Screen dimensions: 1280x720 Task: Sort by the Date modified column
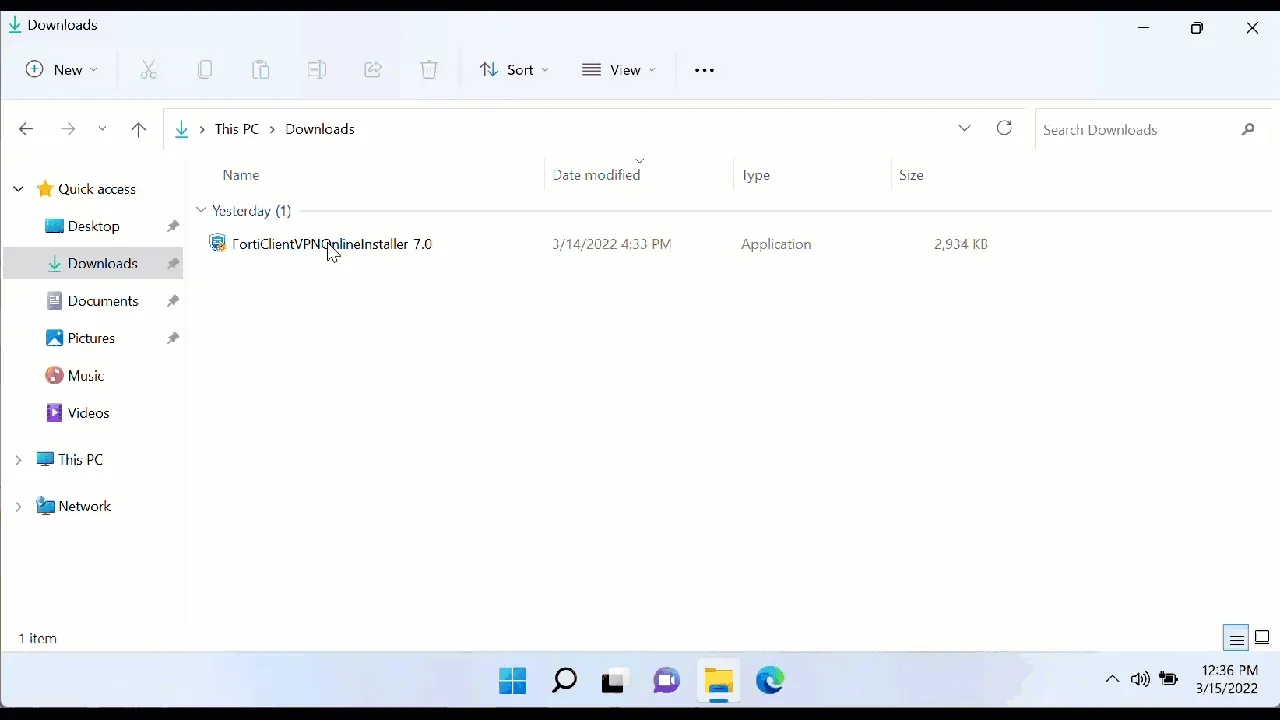(x=597, y=175)
